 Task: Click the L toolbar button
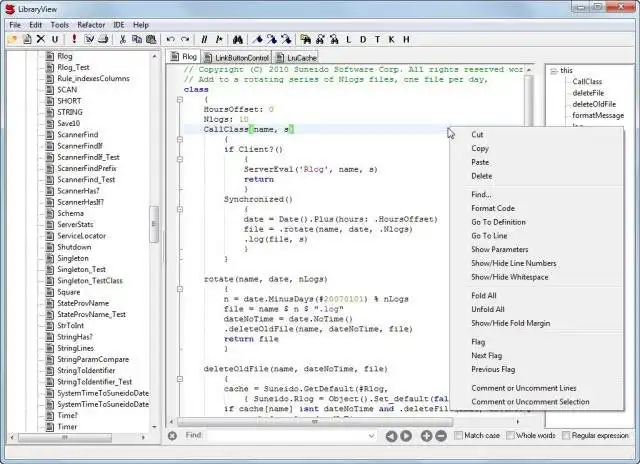(348, 40)
